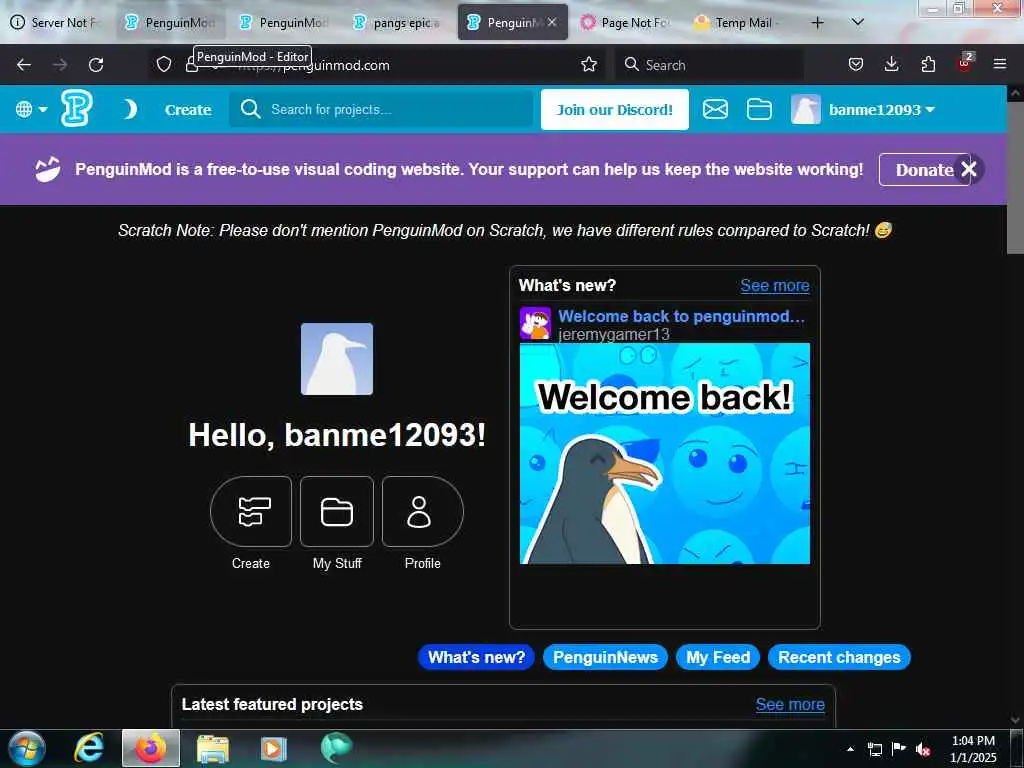Click the tracking protection shield icon

164,64
